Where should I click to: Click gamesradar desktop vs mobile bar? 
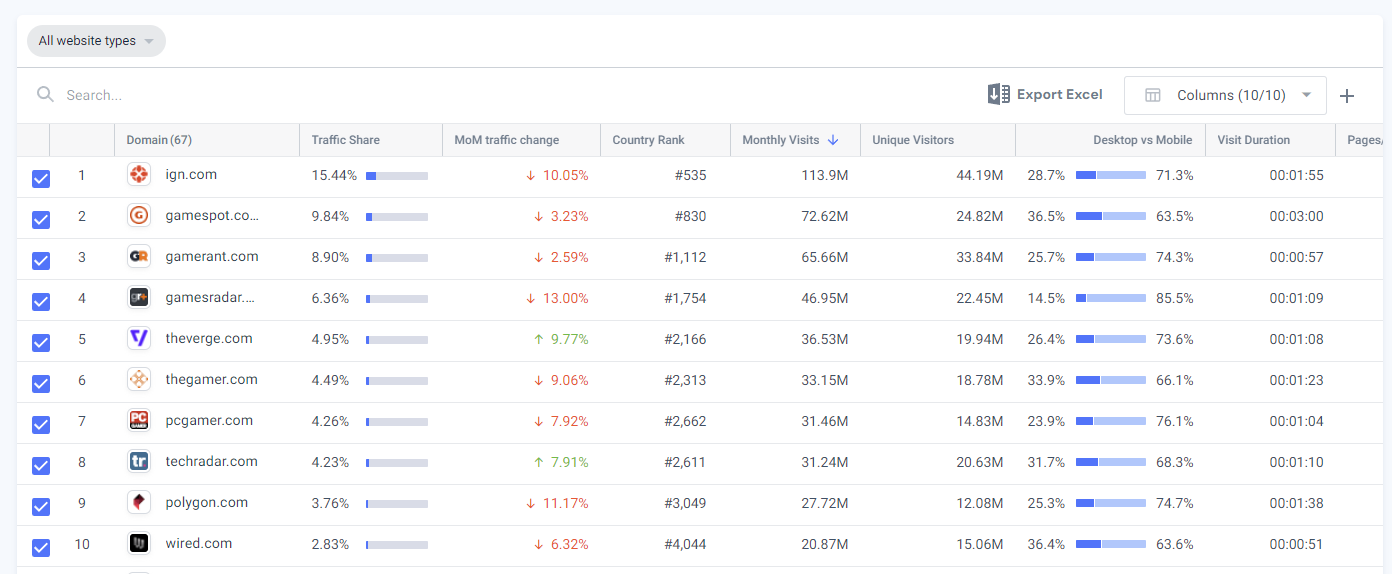1111,298
